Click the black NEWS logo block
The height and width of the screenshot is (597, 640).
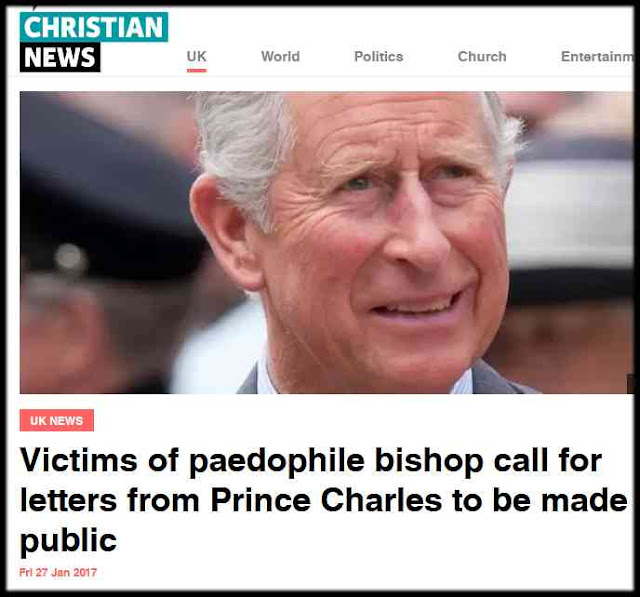click(x=60, y=57)
